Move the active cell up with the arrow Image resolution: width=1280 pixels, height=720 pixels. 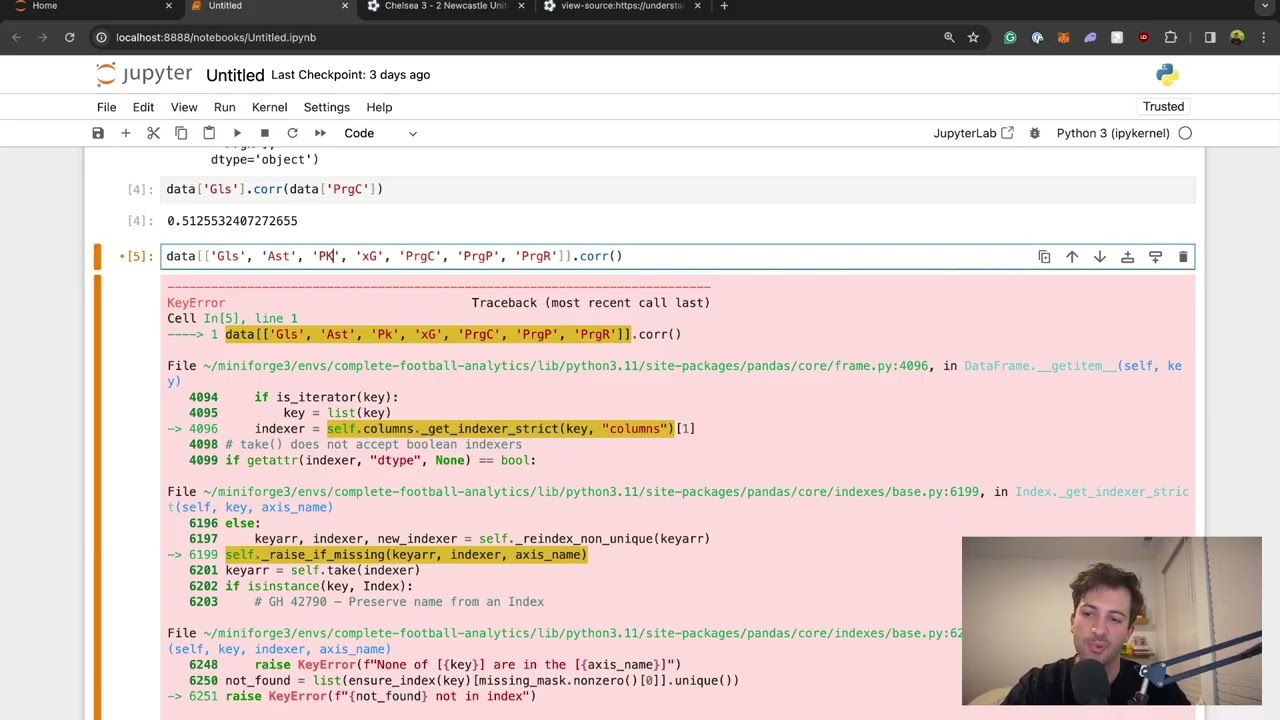coord(1072,257)
